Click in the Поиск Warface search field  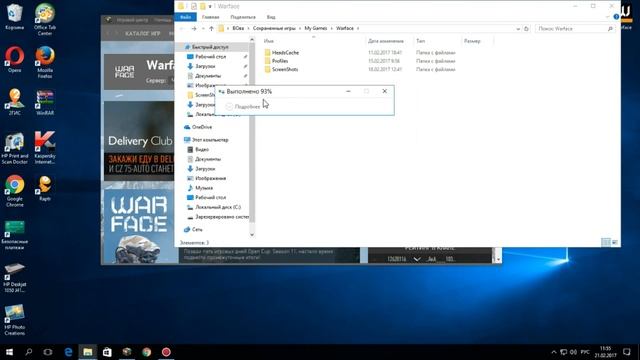571,29
